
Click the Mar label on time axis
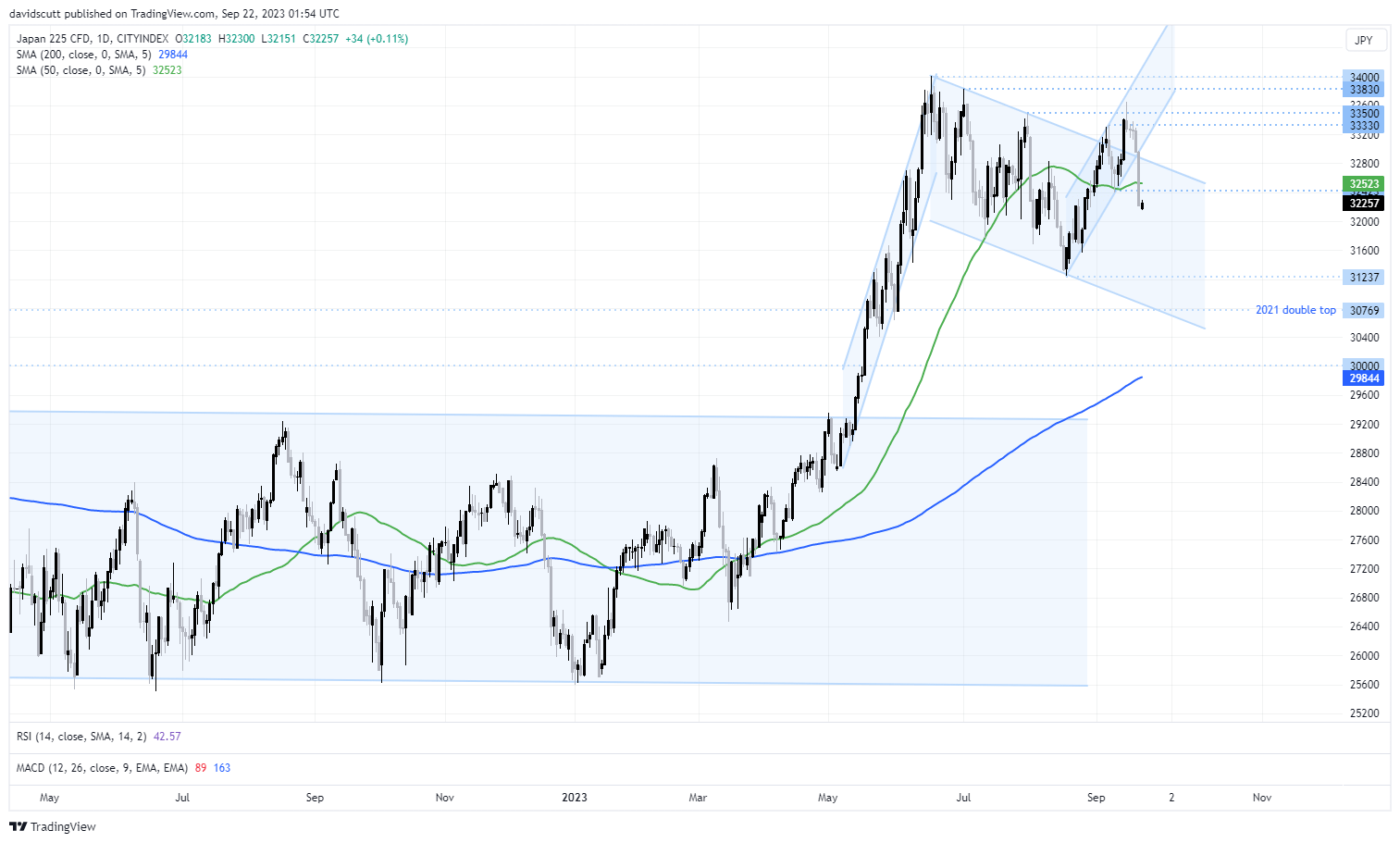[x=698, y=798]
